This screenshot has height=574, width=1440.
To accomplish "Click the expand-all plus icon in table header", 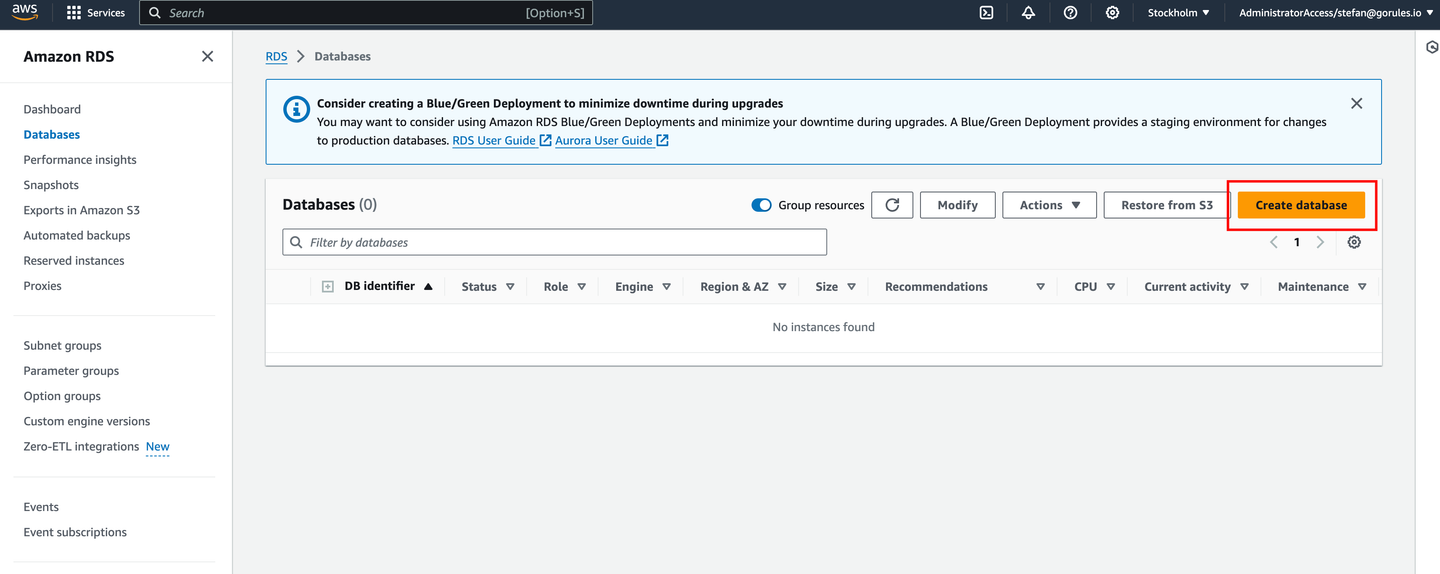I will tap(327, 287).
